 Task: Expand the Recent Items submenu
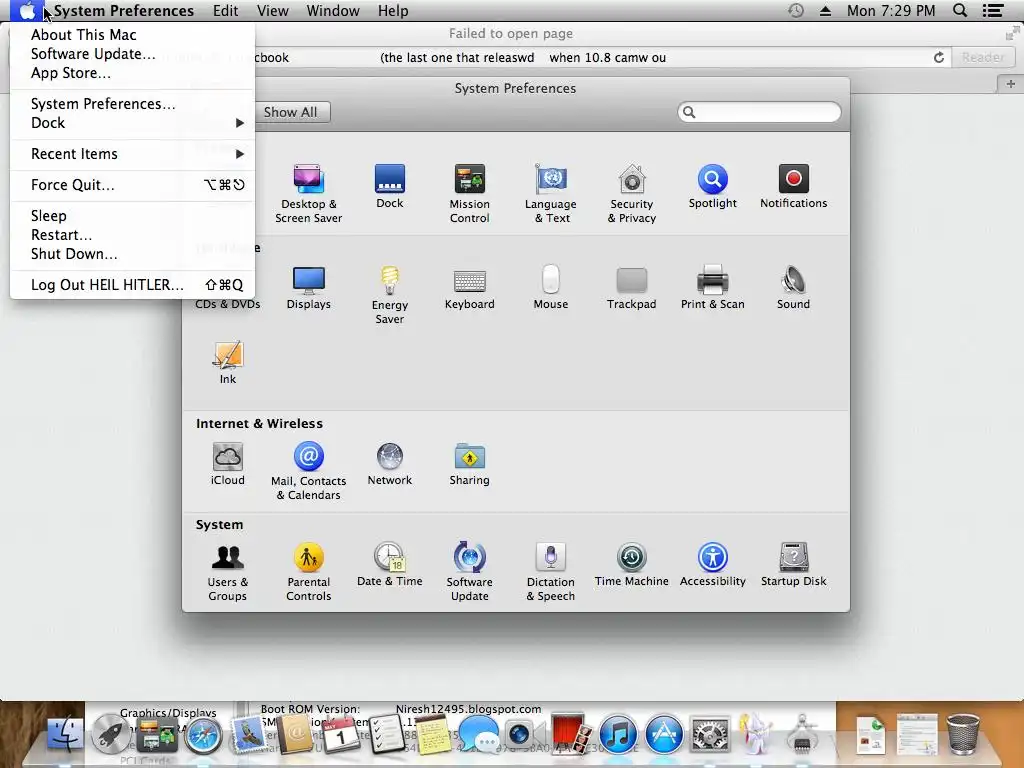[132, 154]
